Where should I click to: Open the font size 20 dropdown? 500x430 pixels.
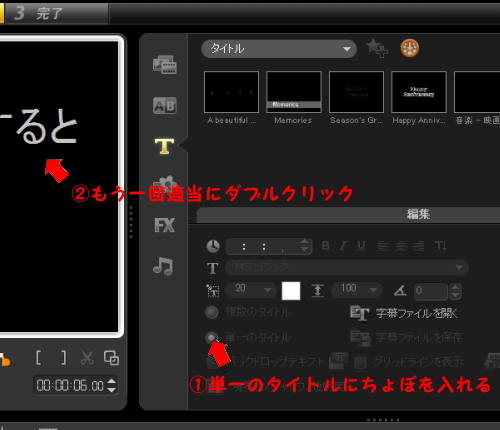(251, 290)
